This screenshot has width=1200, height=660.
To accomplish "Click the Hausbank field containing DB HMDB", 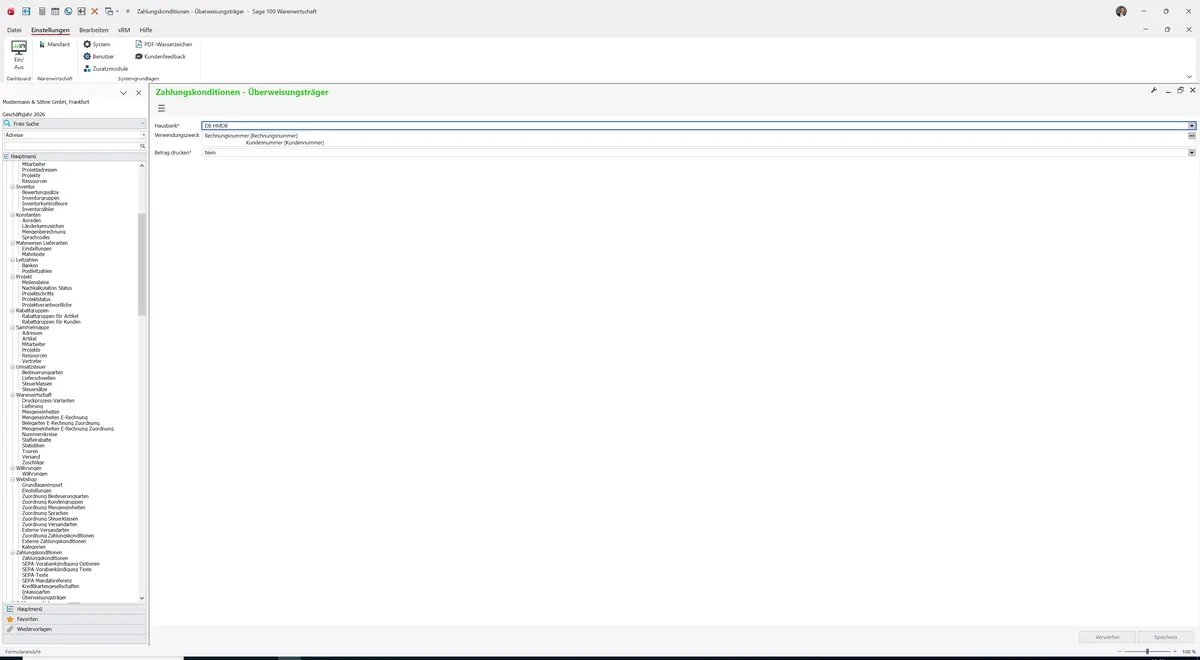I will [x=695, y=126].
